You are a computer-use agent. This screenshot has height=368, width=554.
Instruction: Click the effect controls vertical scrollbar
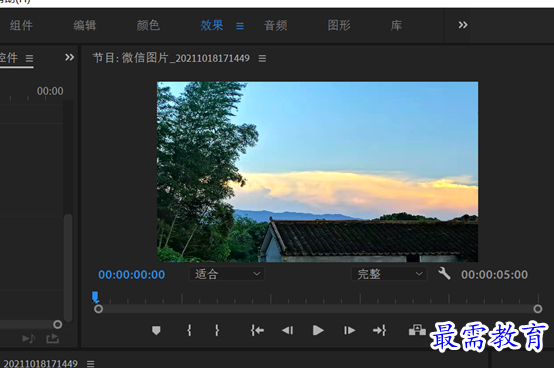[x=68, y=267]
